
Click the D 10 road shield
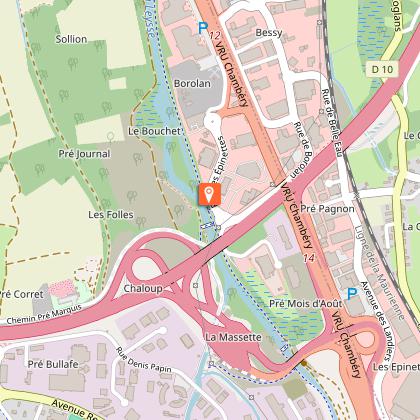pyautogui.click(x=382, y=69)
